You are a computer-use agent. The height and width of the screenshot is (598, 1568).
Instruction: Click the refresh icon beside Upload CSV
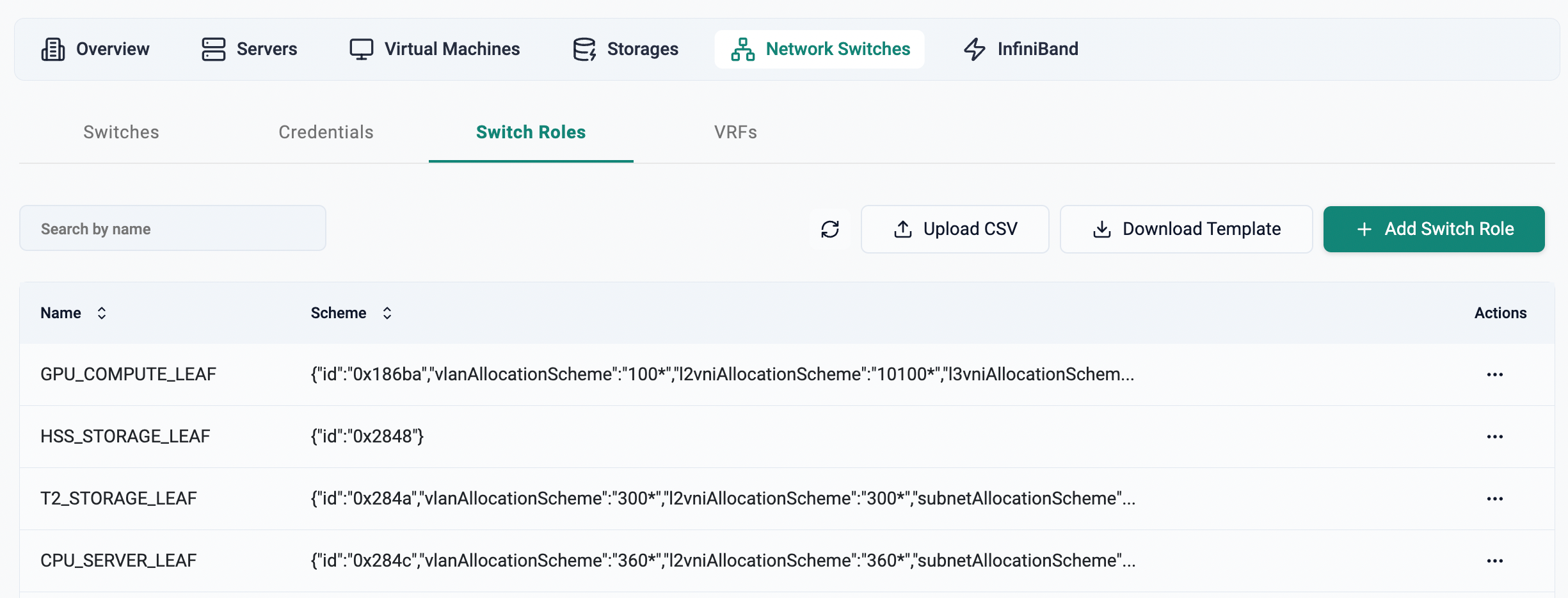830,229
